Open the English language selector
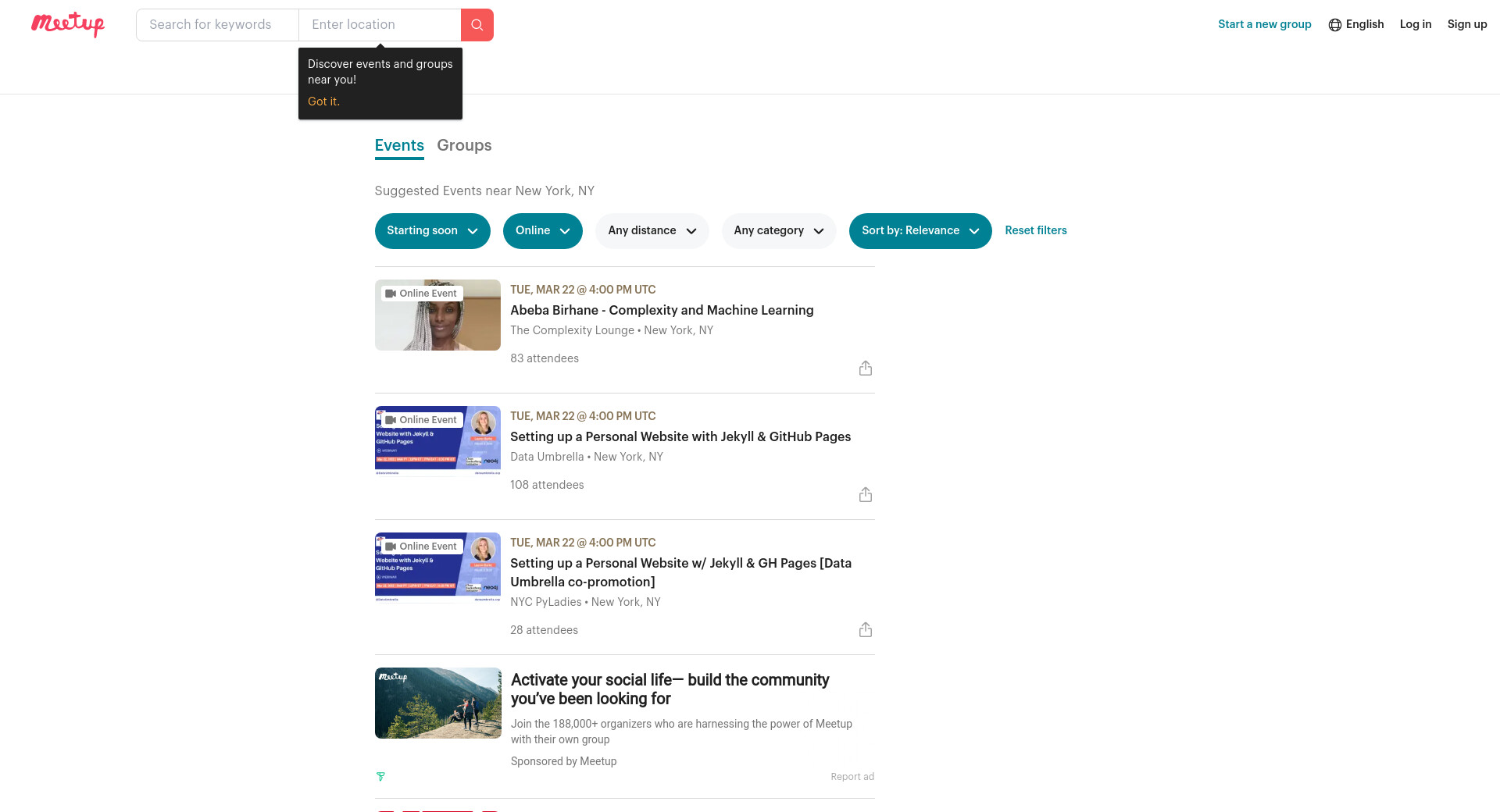1500x812 pixels. (1356, 25)
